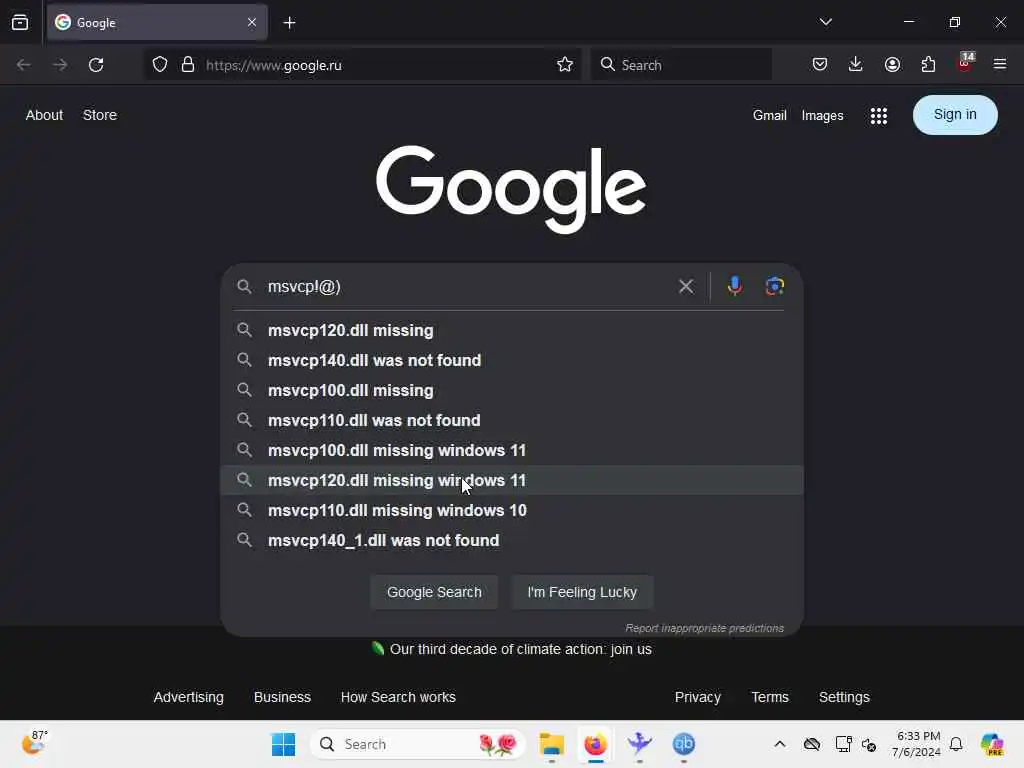Open Gmail link

(x=769, y=116)
